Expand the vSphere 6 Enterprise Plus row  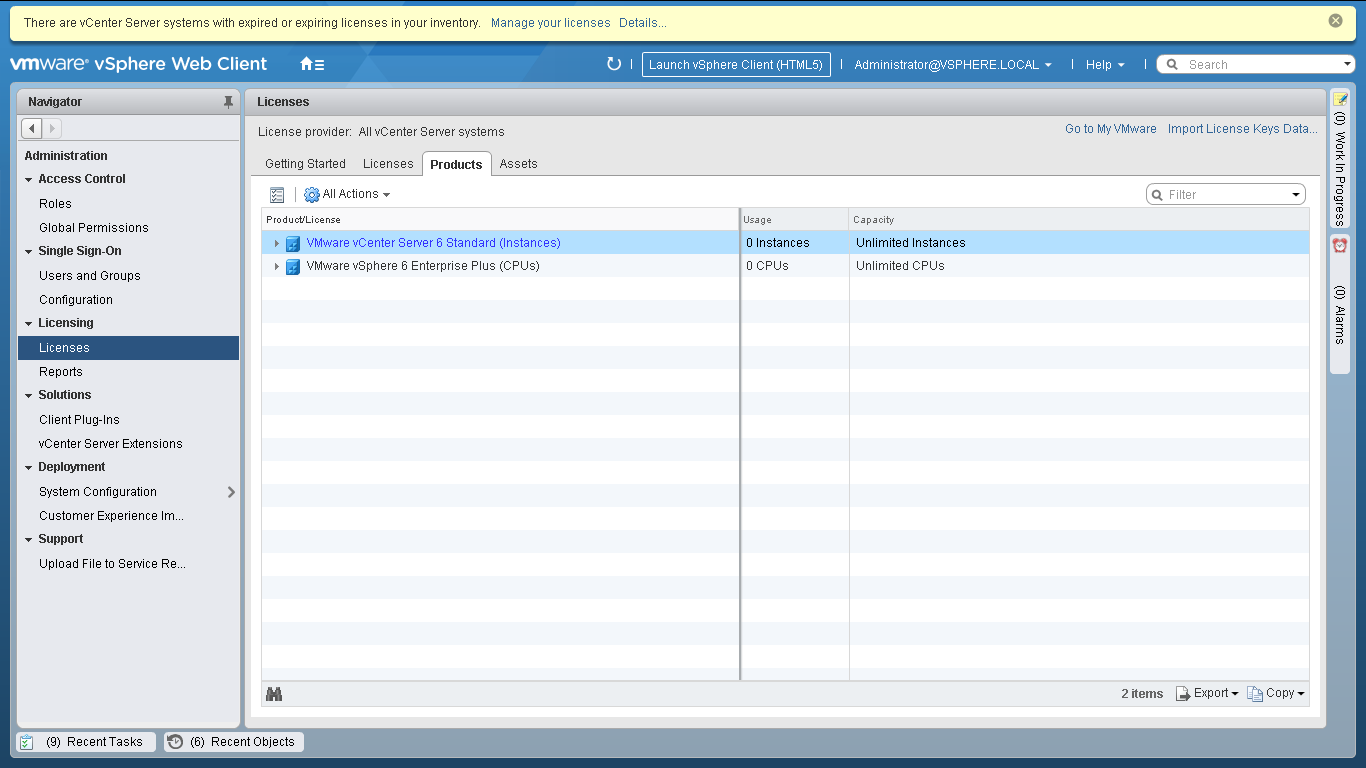click(277, 266)
